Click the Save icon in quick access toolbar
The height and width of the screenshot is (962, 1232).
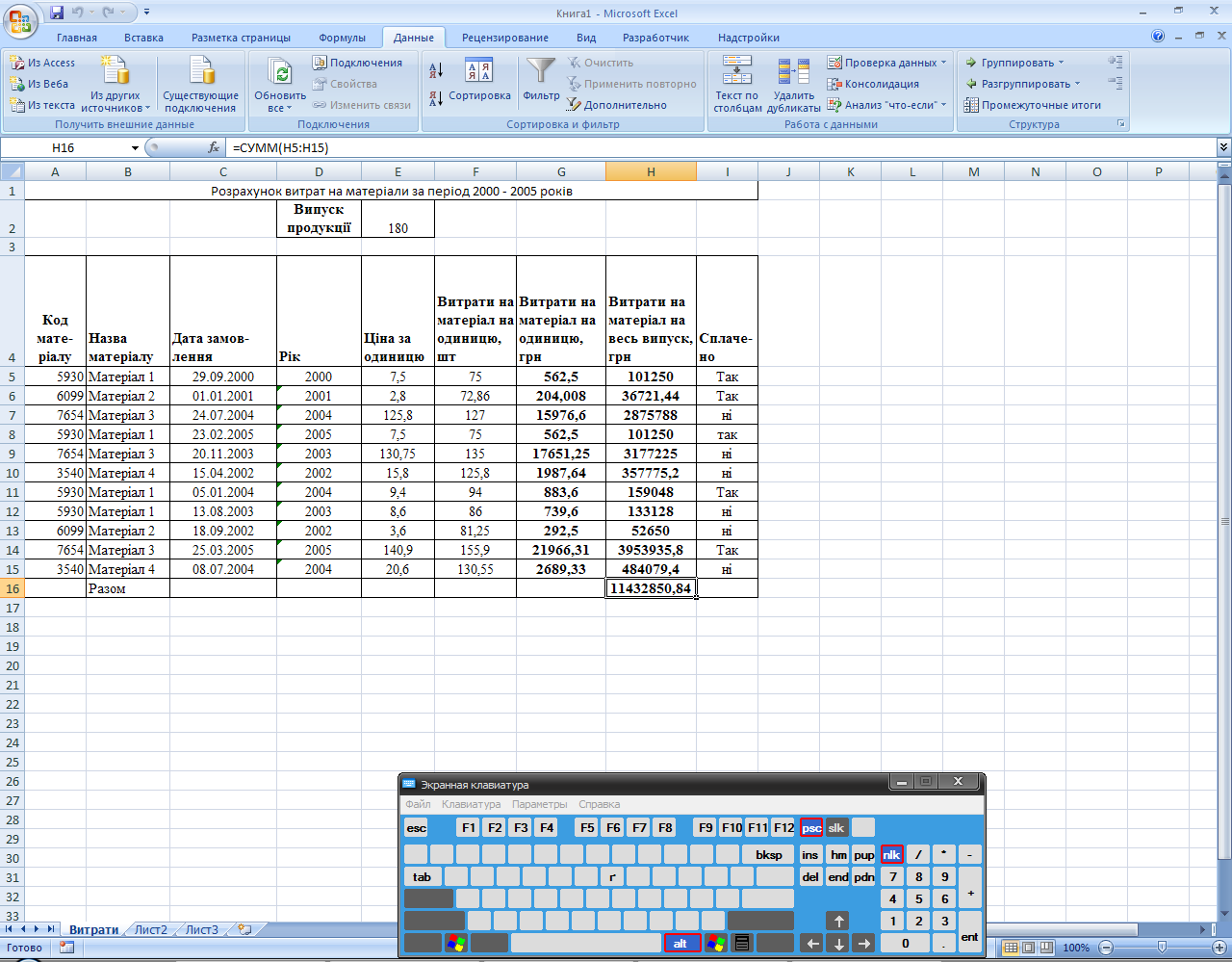point(57,13)
